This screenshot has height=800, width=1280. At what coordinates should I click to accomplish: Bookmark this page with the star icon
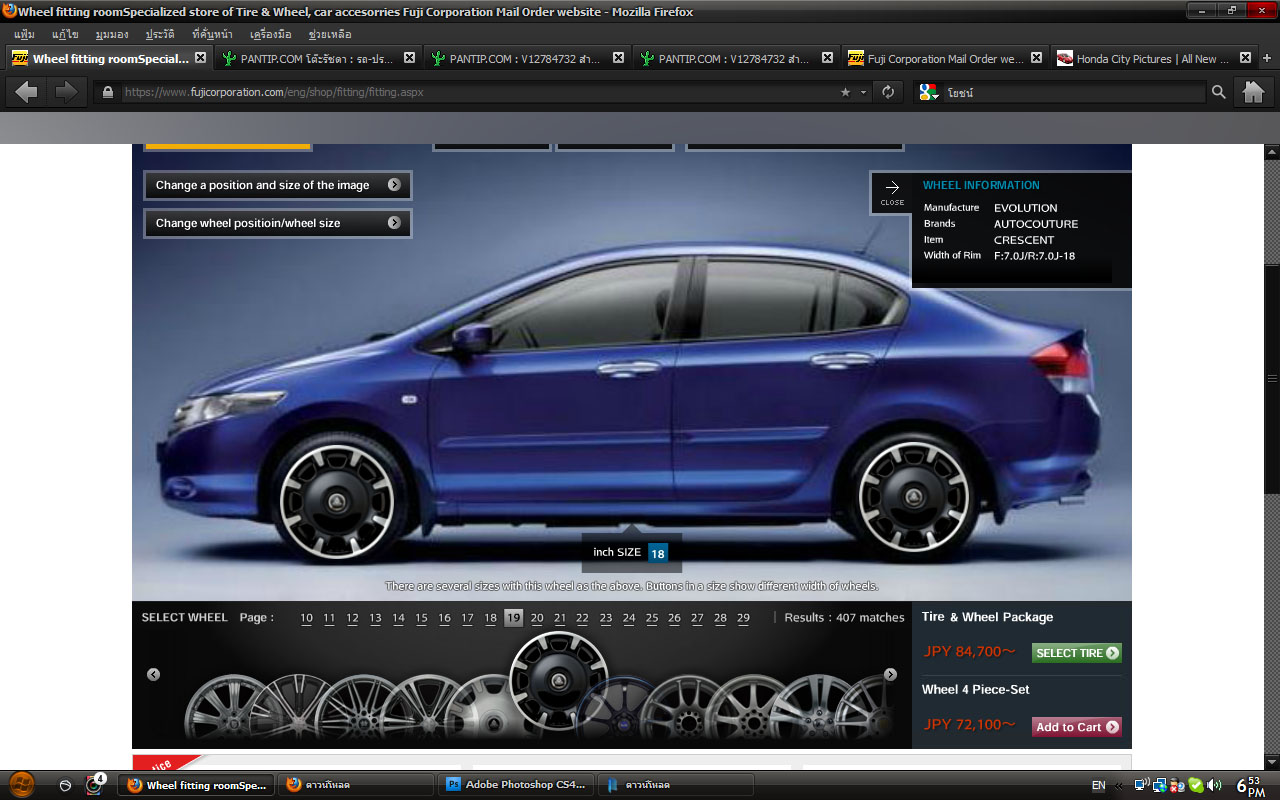tap(845, 92)
